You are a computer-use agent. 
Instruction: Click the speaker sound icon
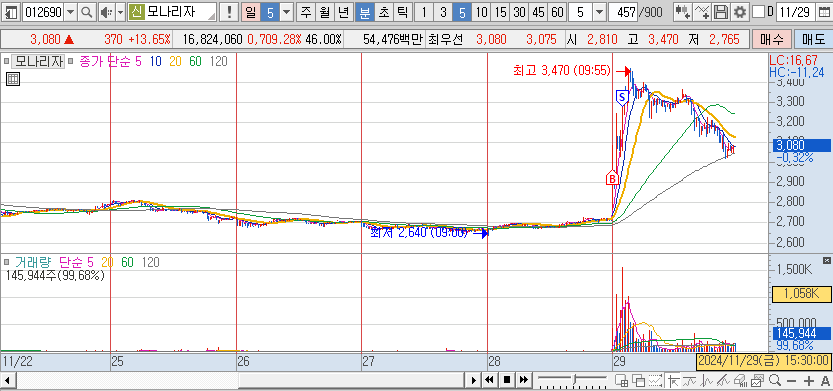107,12
